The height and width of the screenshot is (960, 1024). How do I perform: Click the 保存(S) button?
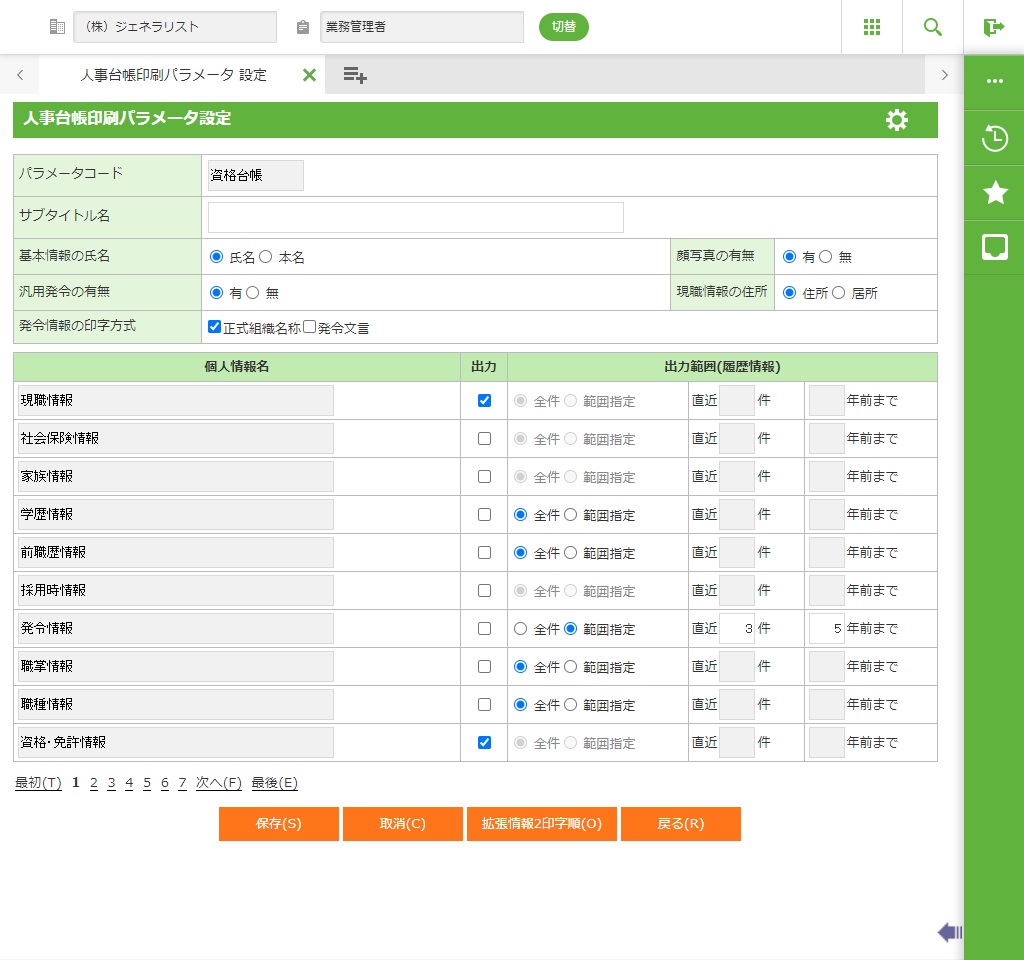pyautogui.click(x=279, y=824)
